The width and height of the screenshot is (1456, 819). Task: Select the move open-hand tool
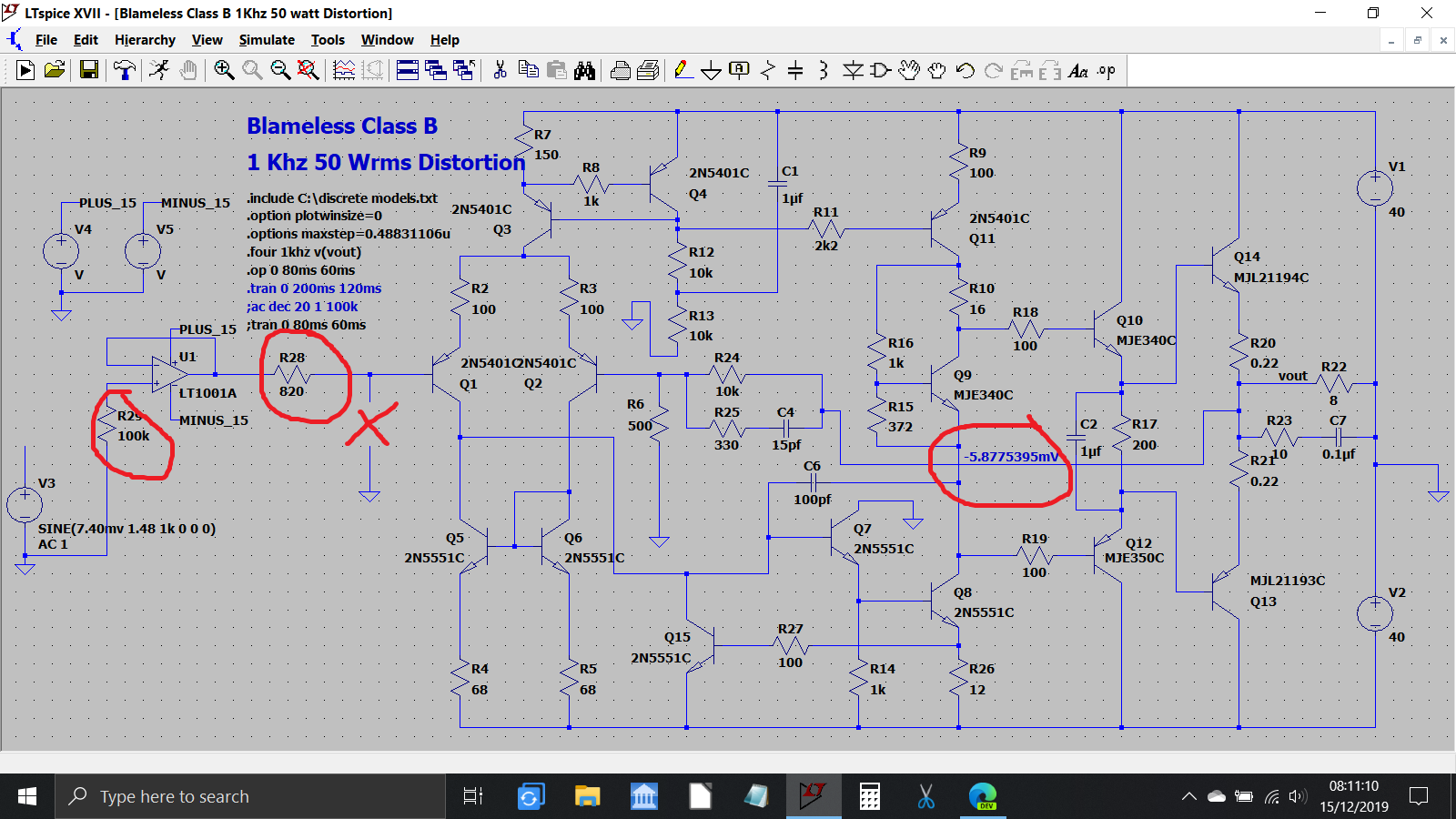909,70
